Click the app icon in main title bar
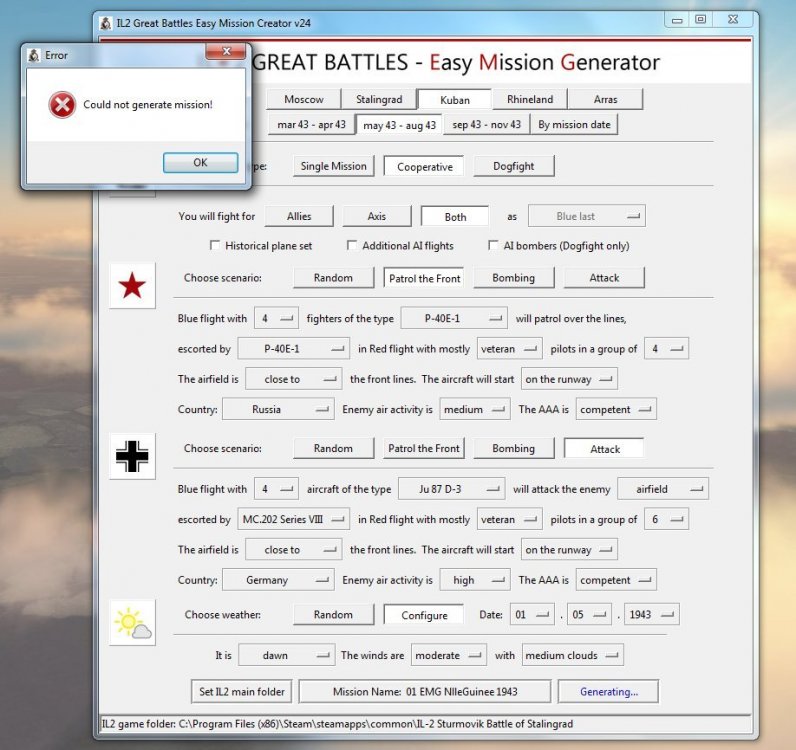Image resolution: width=796 pixels, height=750 pixels. [106, 21]
